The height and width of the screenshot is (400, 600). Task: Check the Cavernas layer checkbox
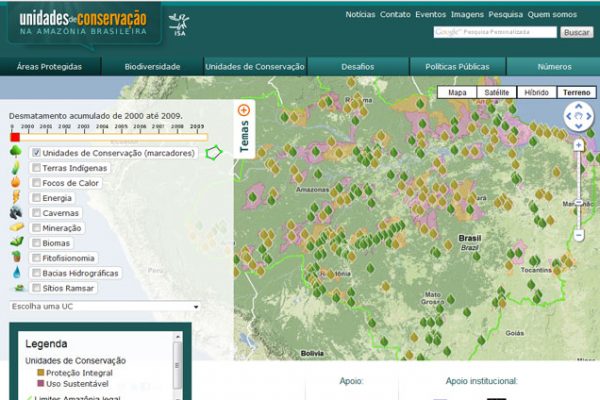[38, 213]
